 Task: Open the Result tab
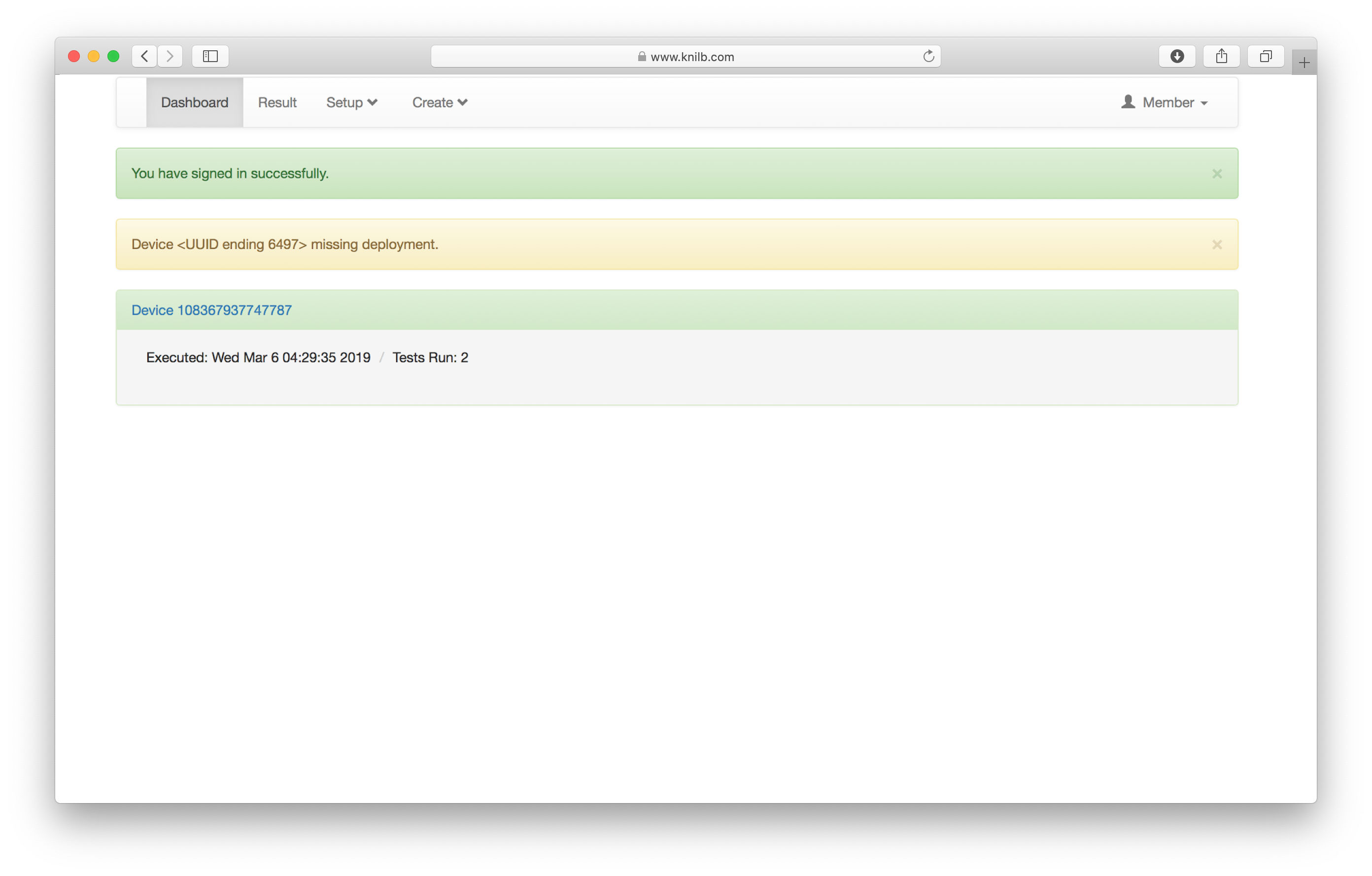click(277, 102)
